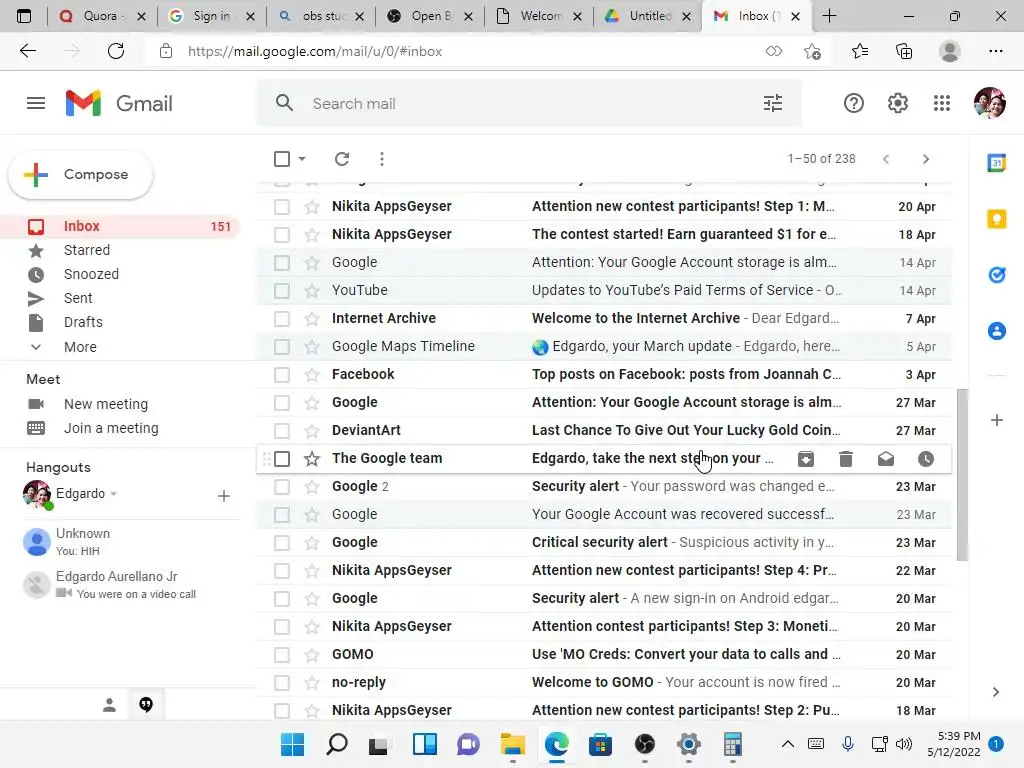Viewport: 1024px width, 768px height.
Task: Switch to Hangouts conversations icon at the bottom of the sidebar
Action: [x=146, y=705]
